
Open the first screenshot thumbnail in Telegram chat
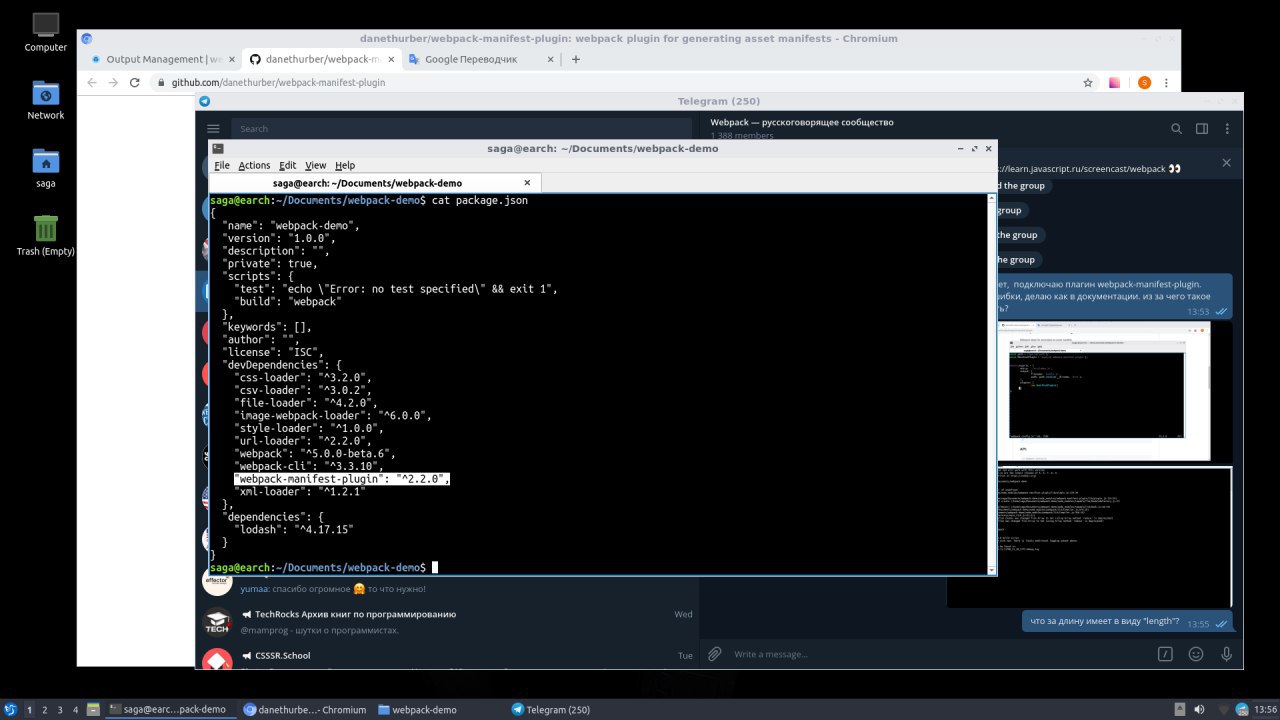(1104, 390)
